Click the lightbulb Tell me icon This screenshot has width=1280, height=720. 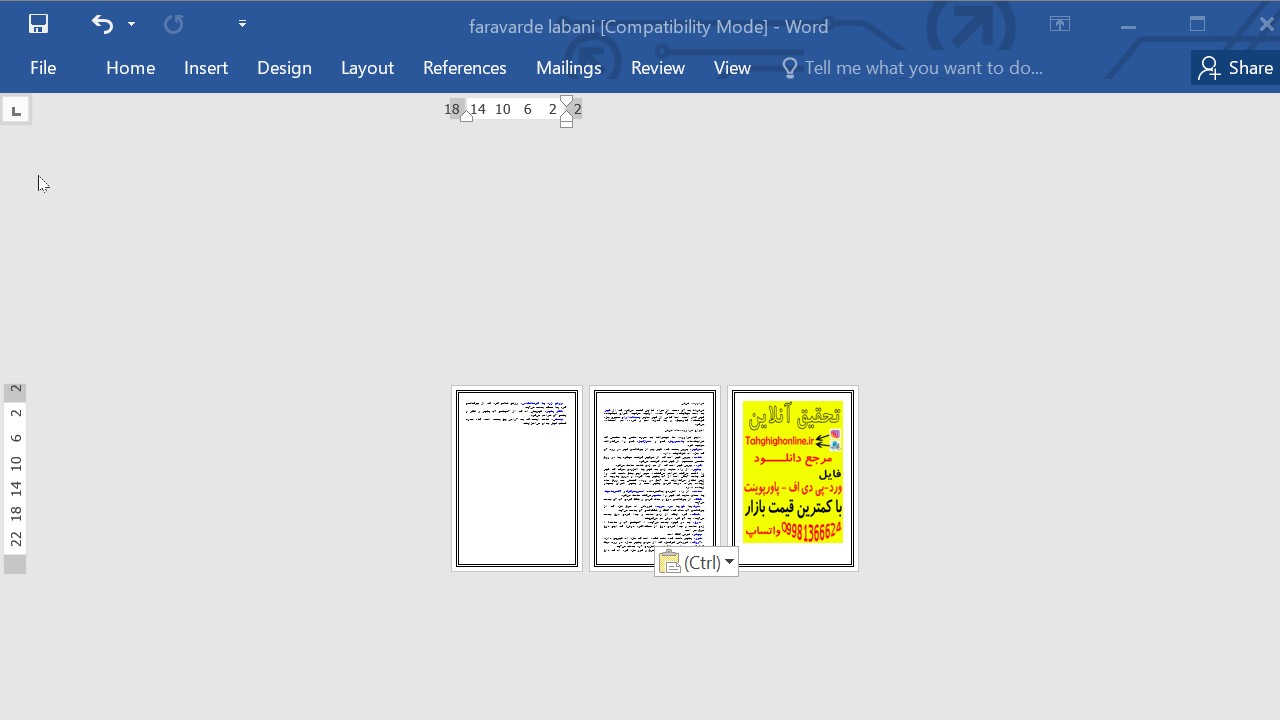point(790,68)
